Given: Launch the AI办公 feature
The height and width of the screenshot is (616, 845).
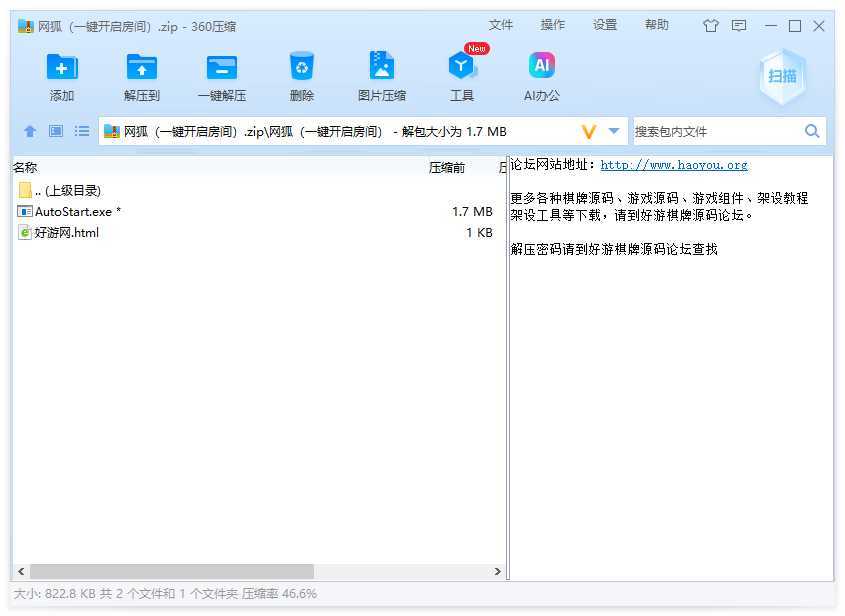Looking at the screenshot, I should click(541, 67).
